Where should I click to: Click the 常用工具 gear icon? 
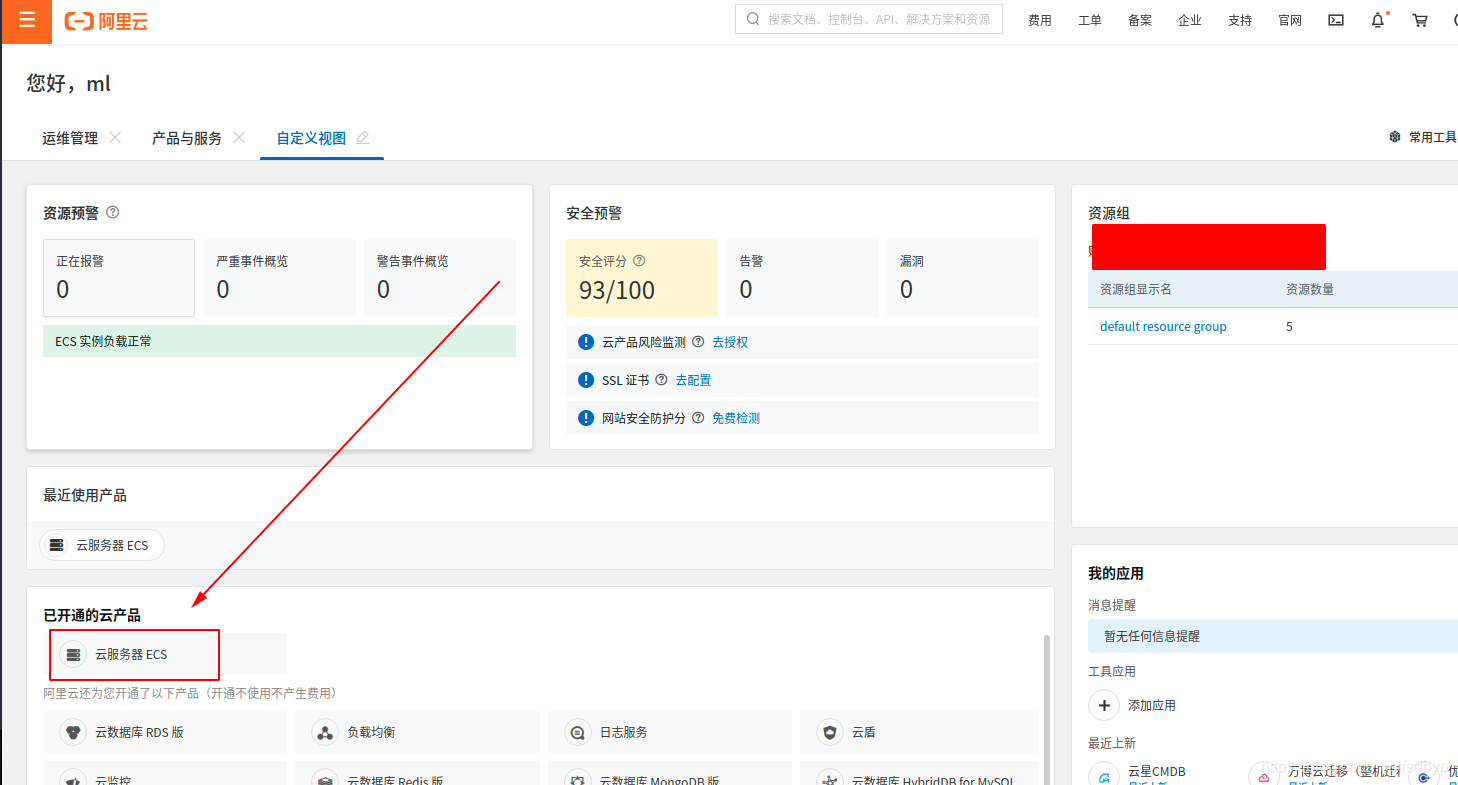pyautogui.click(x=1395, y=137)
